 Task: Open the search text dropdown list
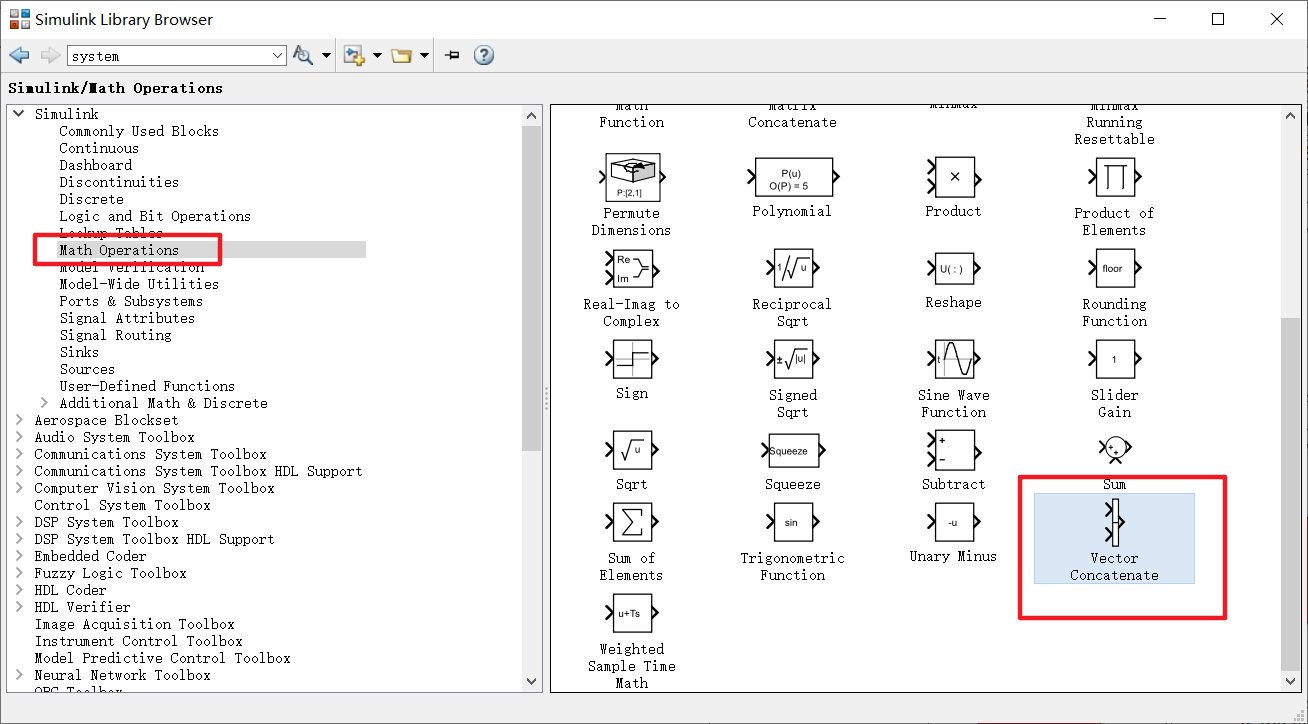pyautogui.click(x=278, y=56)
